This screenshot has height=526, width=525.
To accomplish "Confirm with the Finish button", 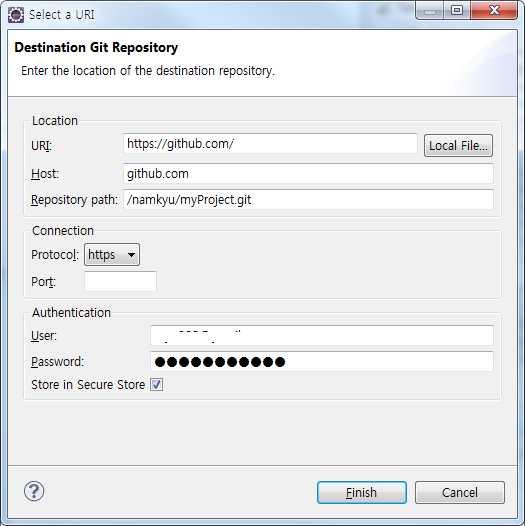I will [362, 492].
